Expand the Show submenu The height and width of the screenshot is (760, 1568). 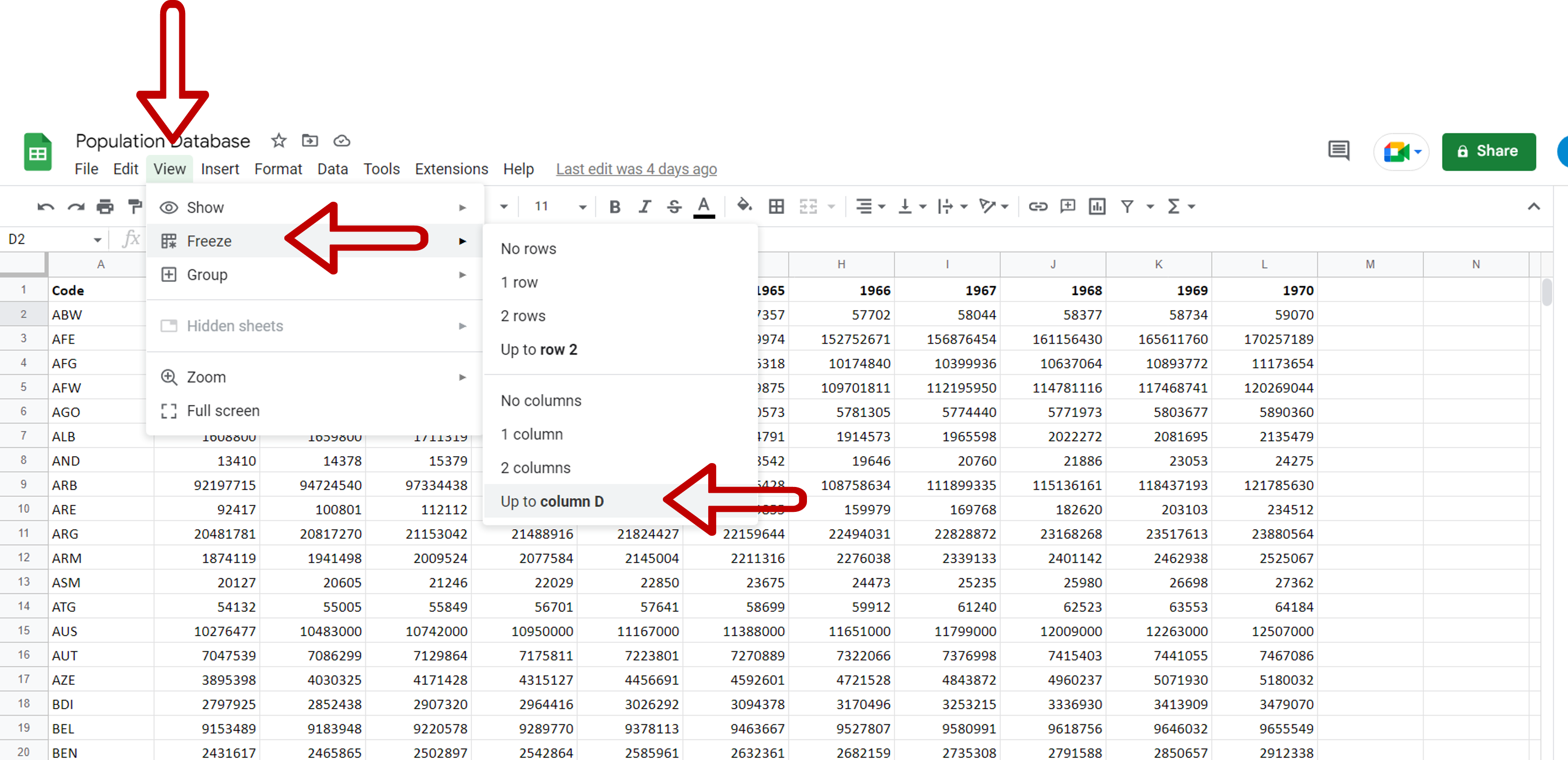pyautogui.click(x=313, y=207)
